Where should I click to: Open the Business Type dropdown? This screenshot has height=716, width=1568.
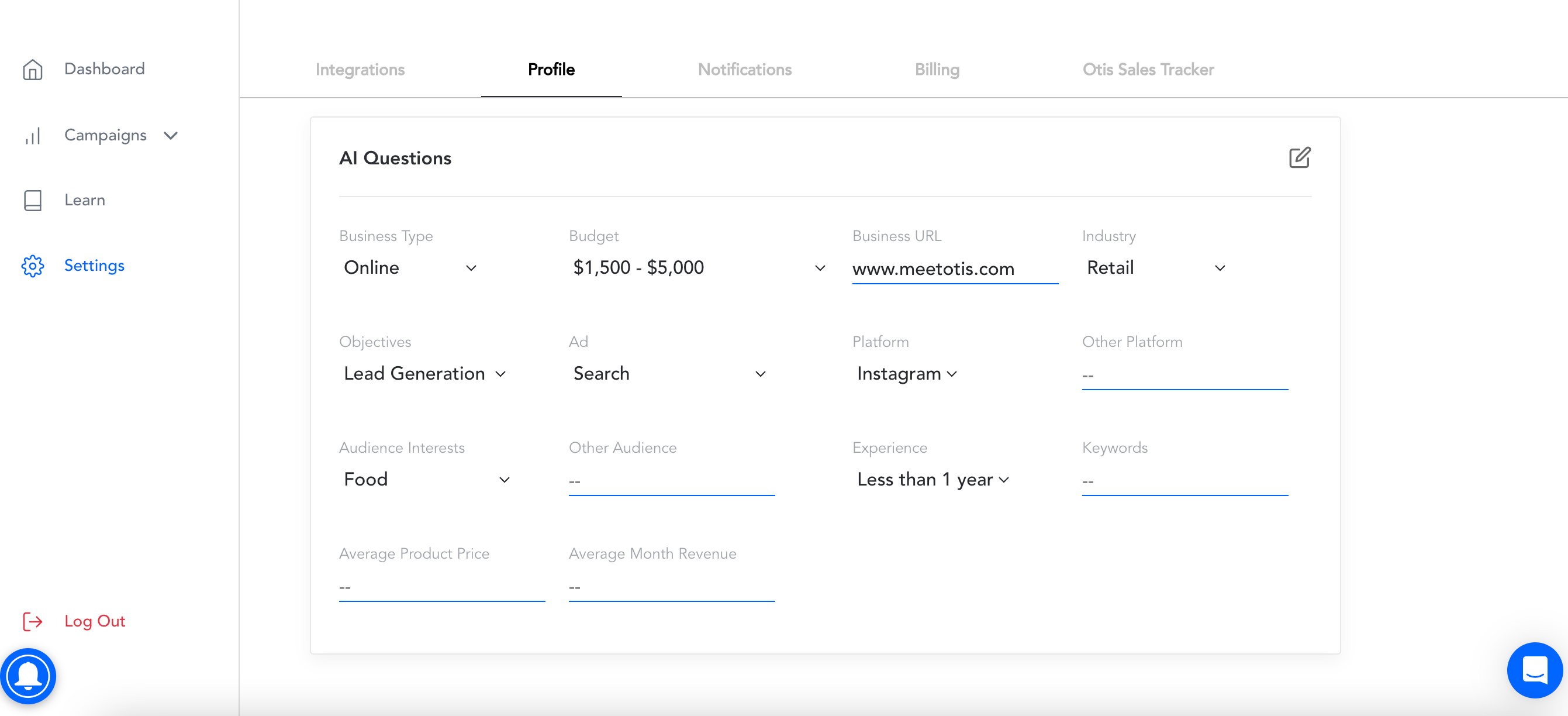point(410,268)
